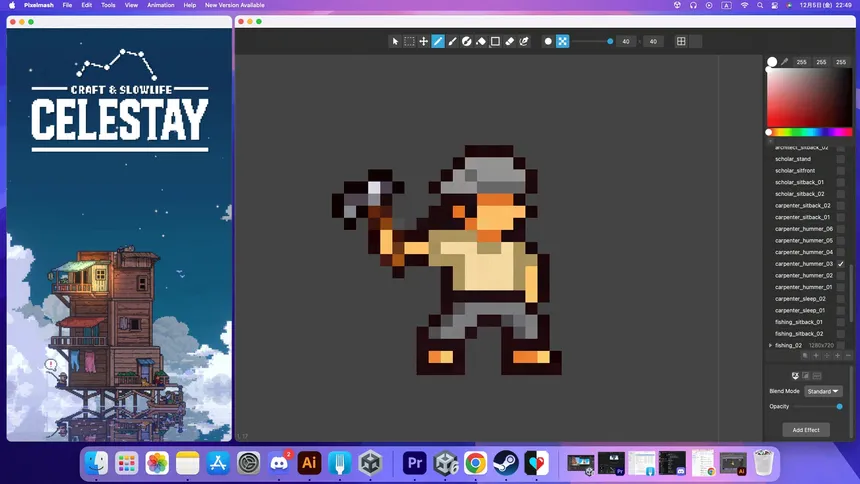Toggle visibility of carpenter_hummer_03 layer

coord(840,264)
